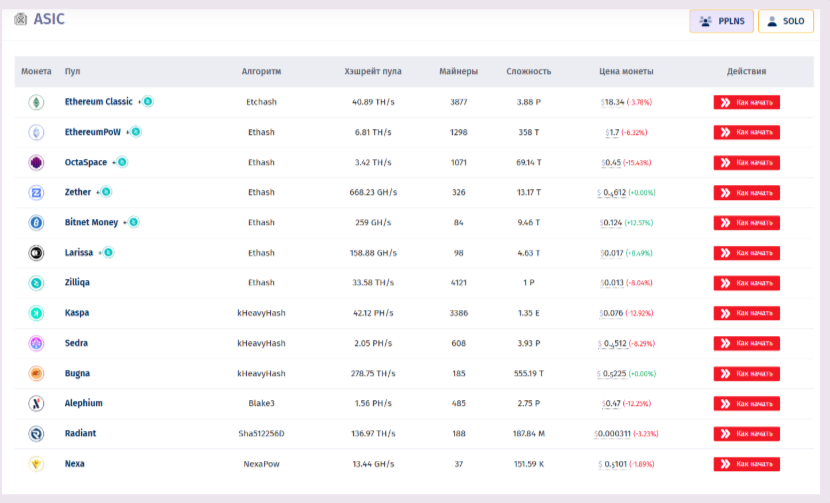
Task: Click the Цена монеты column header
Action: click(626, 71)
